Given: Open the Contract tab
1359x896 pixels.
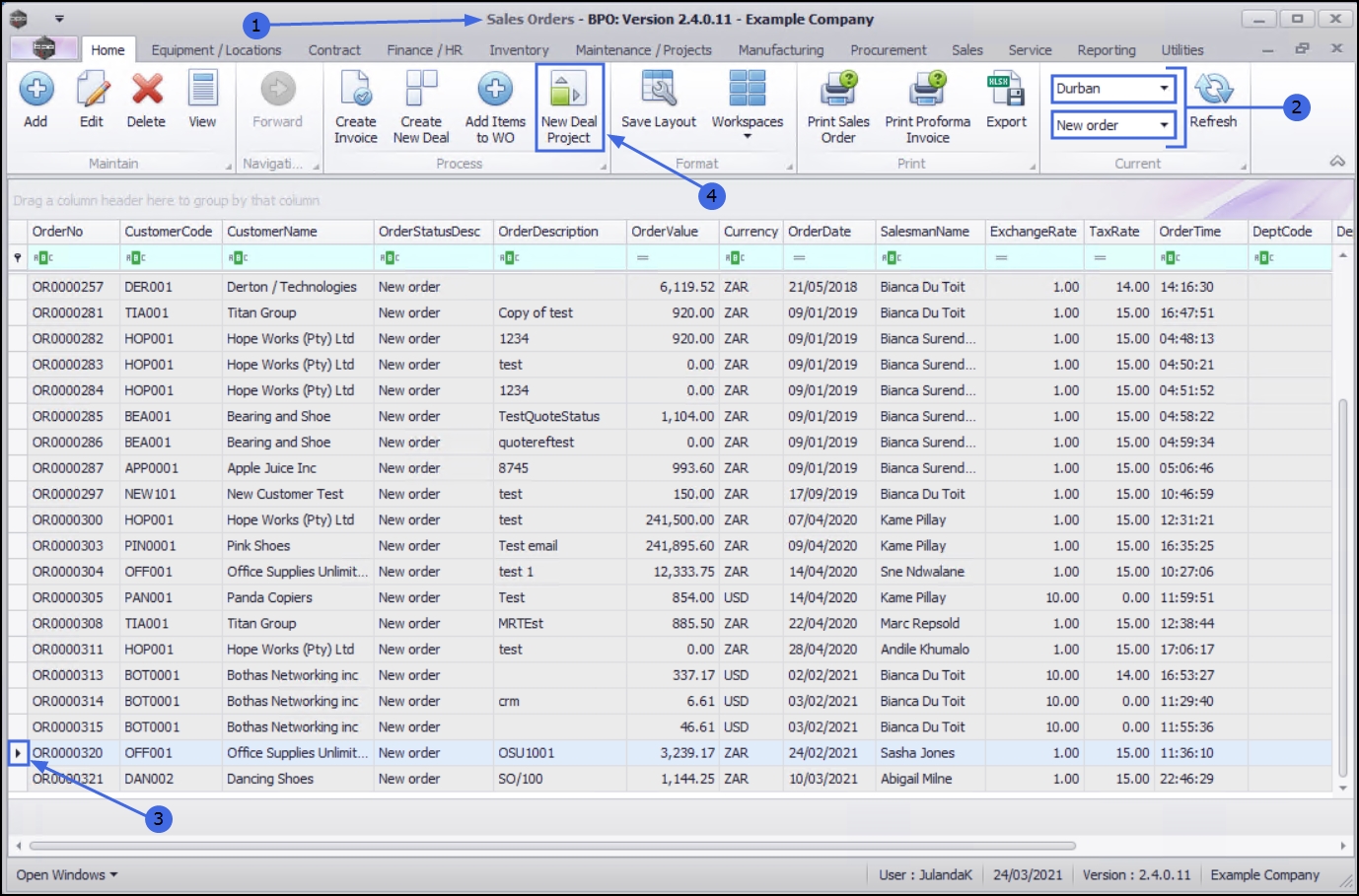Looking at the screenshot, I should [x=334, y=50].
